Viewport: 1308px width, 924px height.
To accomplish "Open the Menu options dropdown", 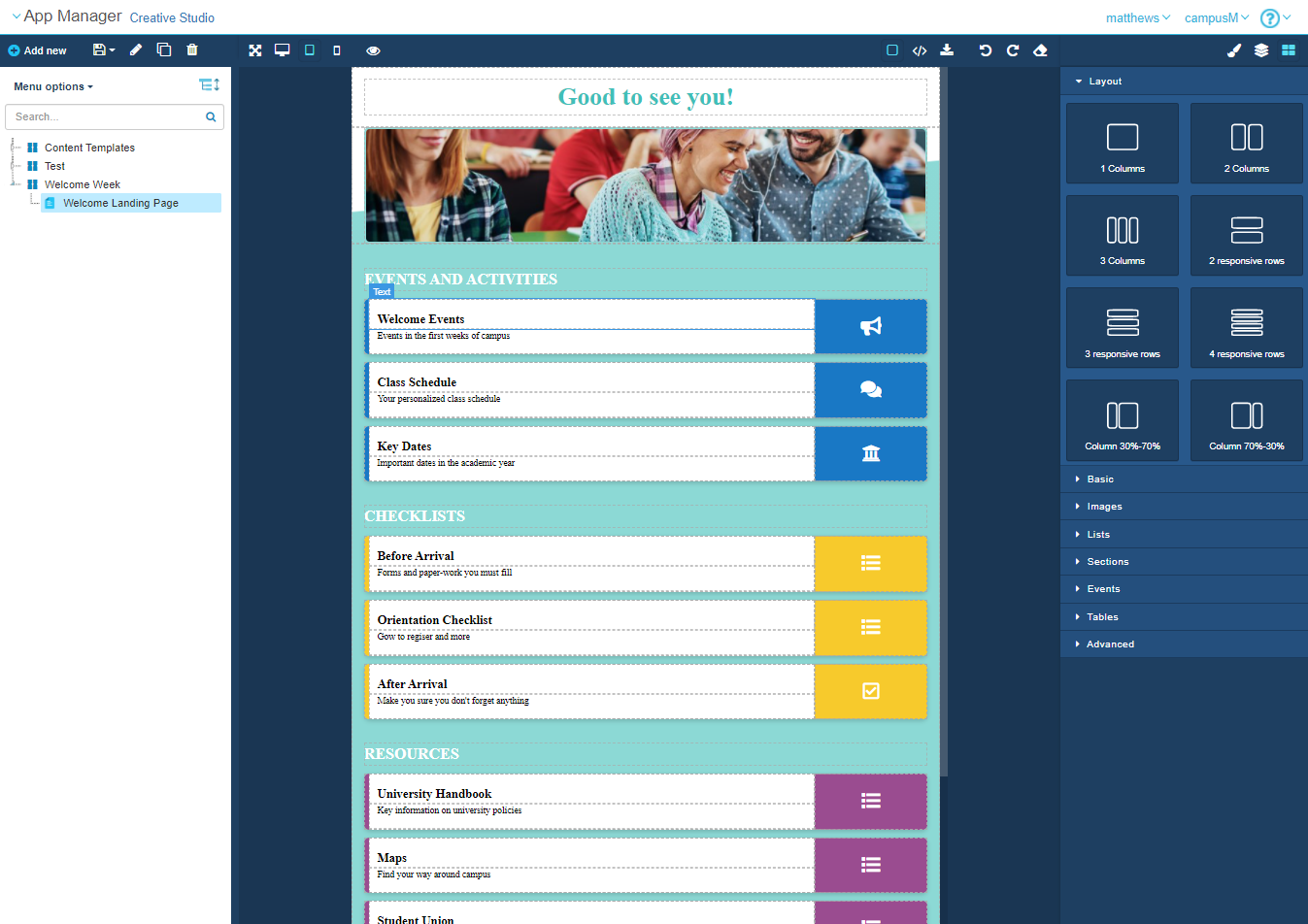I will [x=53, y=86].
